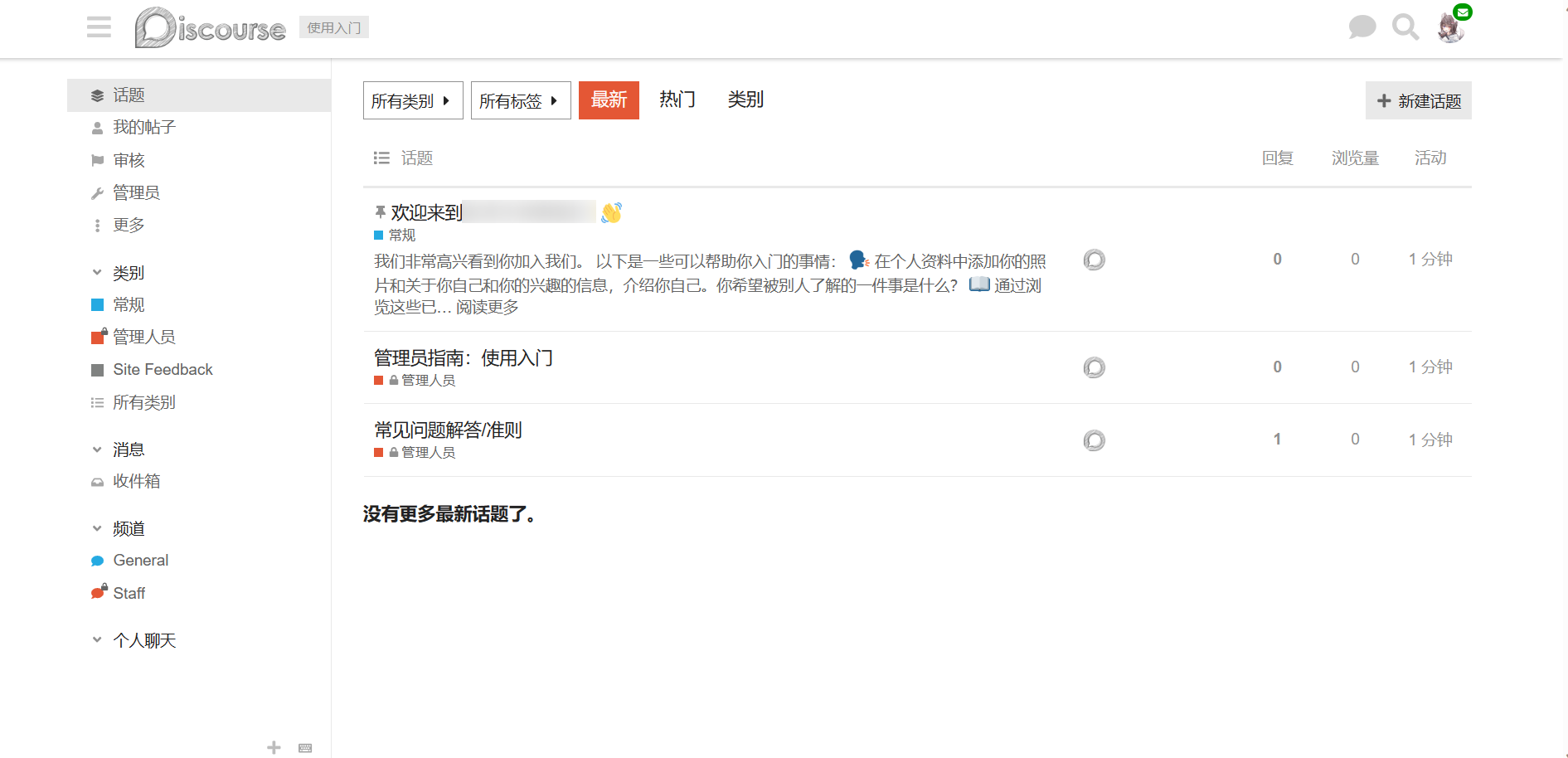The width and height of the screenshot is (1568, 758).
Task: Open the user avatar menu
Action: 1450,28
